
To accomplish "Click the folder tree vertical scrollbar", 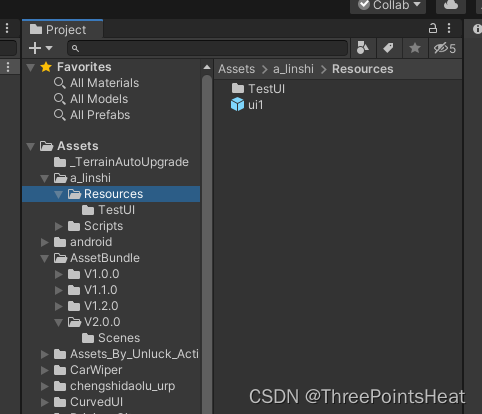I will pos(207,244).
